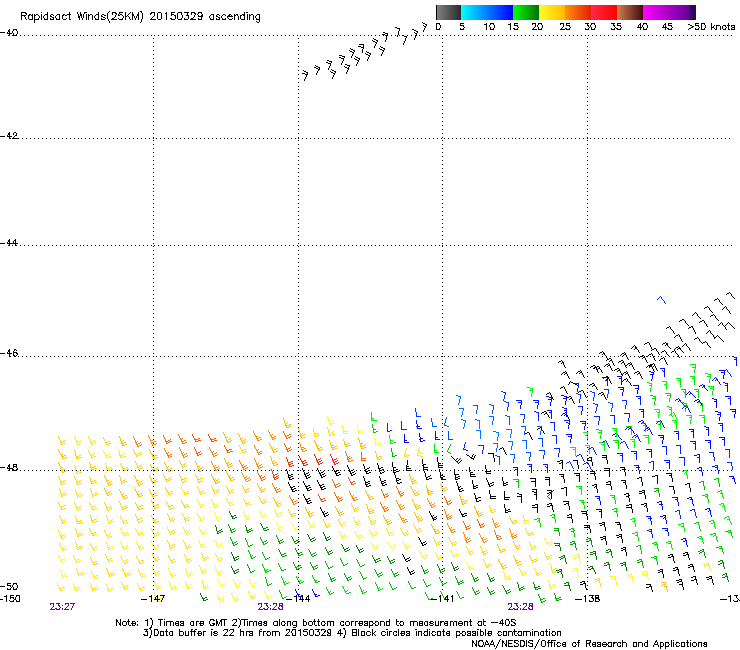Image resolution: width=740 pixels, height=650 pixels.
Task: Click the latitude label -46
Action: [9, 353]
